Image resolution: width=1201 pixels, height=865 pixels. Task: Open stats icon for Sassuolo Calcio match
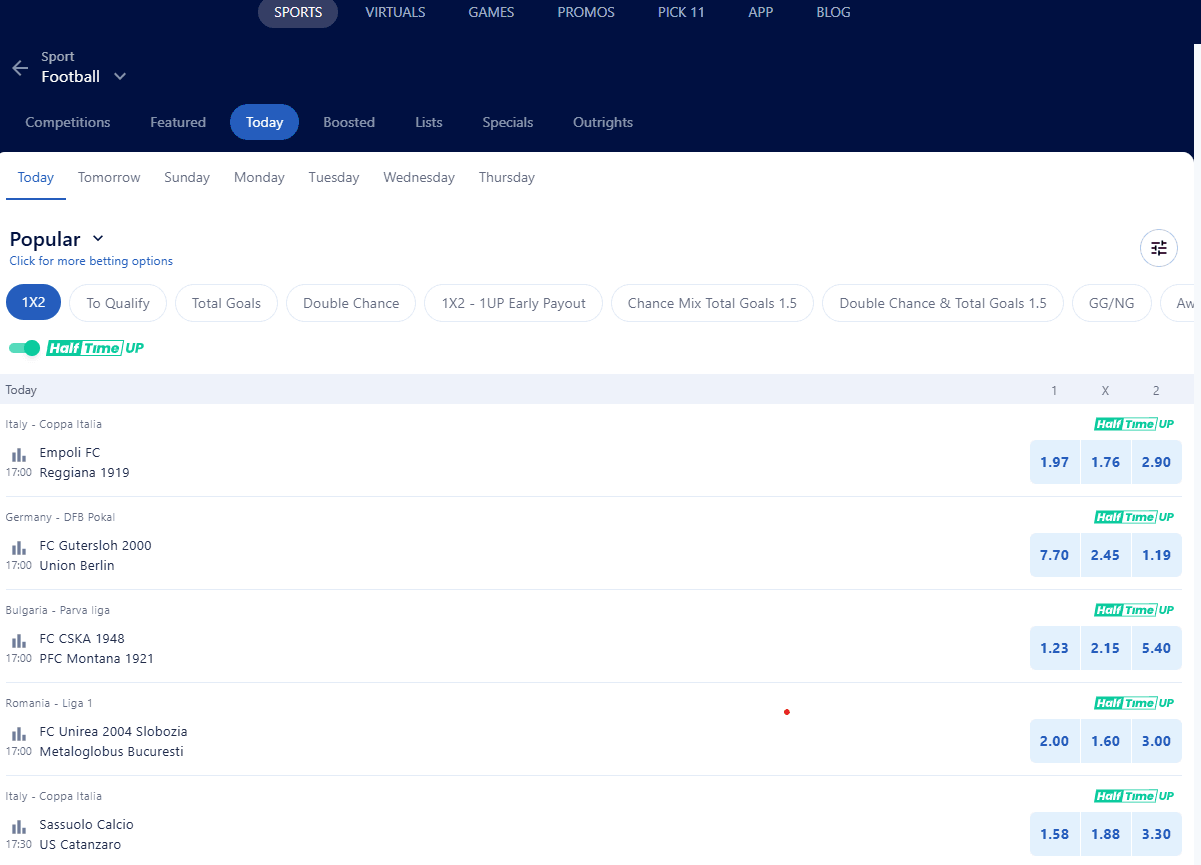pyautogui.click(x=18, y=826)
